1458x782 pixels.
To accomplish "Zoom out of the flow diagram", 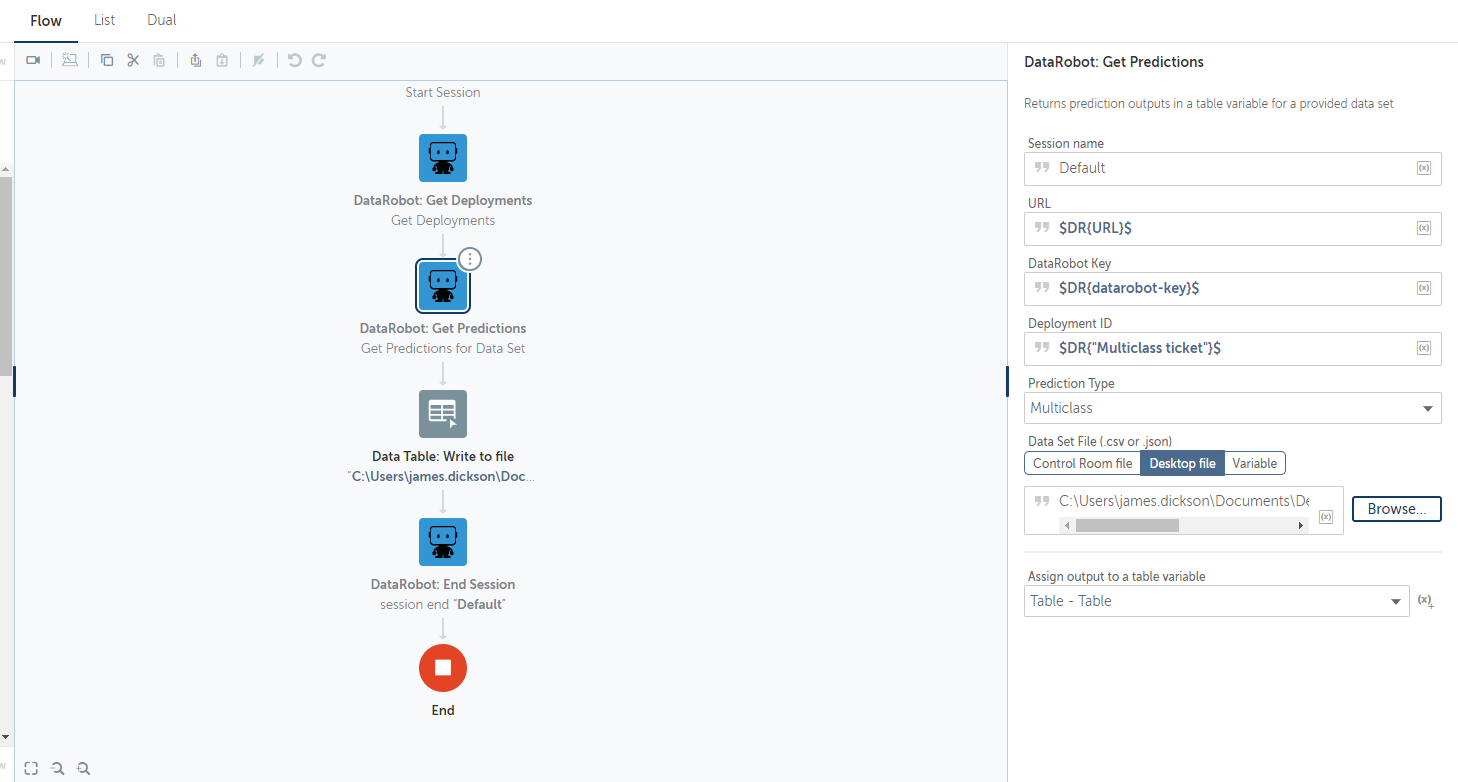I will (x=58, y=768).
